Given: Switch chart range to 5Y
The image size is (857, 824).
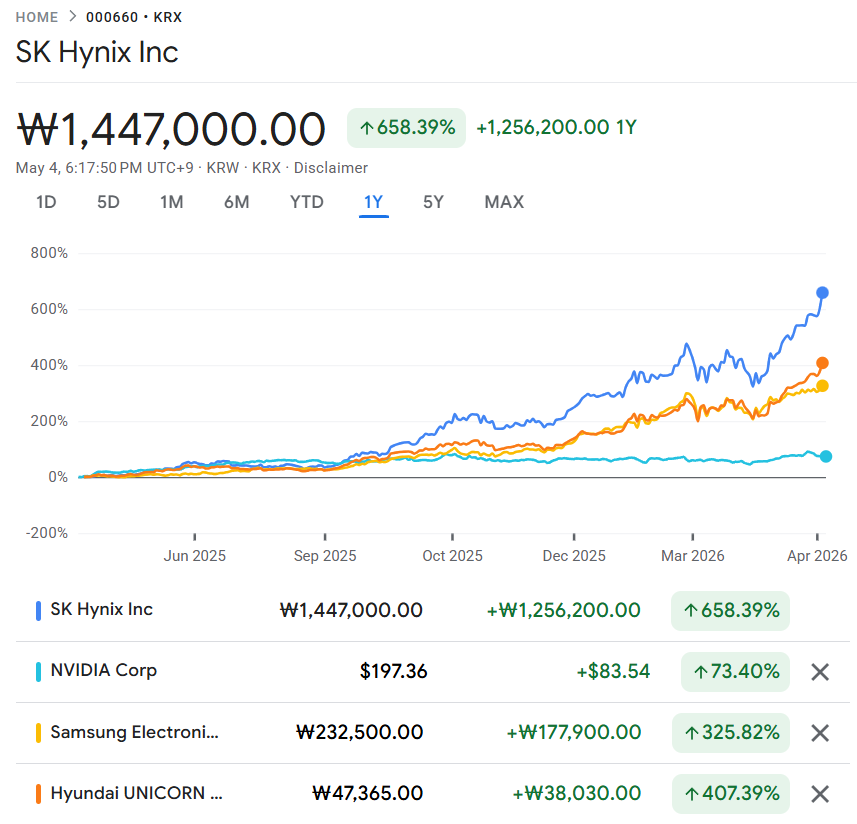Looking at the screenshot, I should coord(433,202).
